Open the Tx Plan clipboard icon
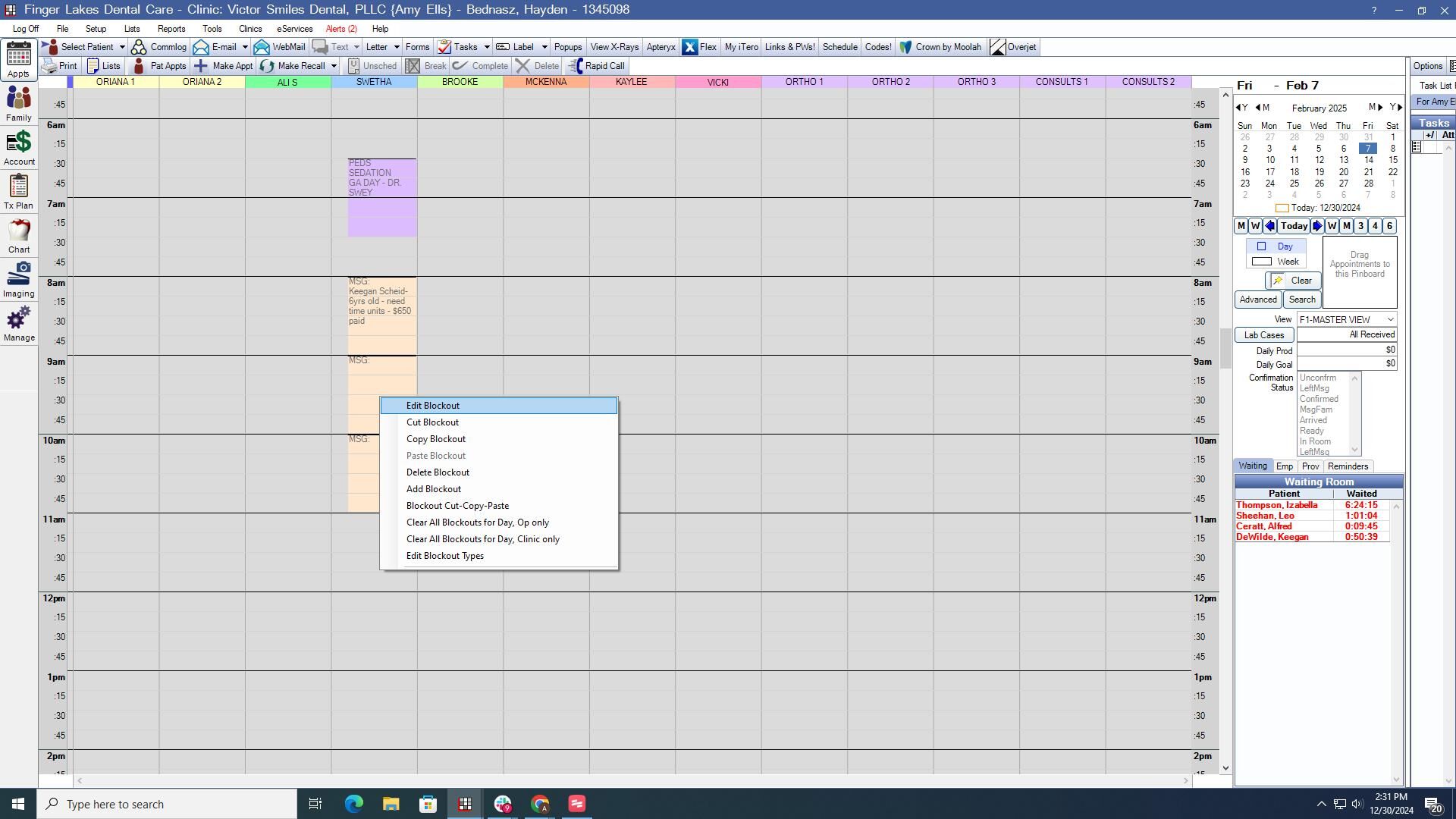 (18, 186)
